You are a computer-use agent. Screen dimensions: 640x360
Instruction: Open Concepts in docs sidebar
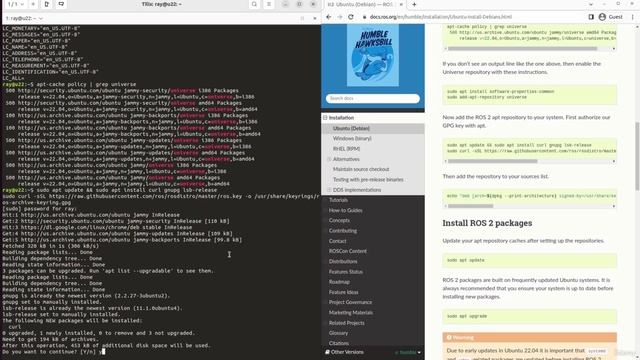point(339,220)
